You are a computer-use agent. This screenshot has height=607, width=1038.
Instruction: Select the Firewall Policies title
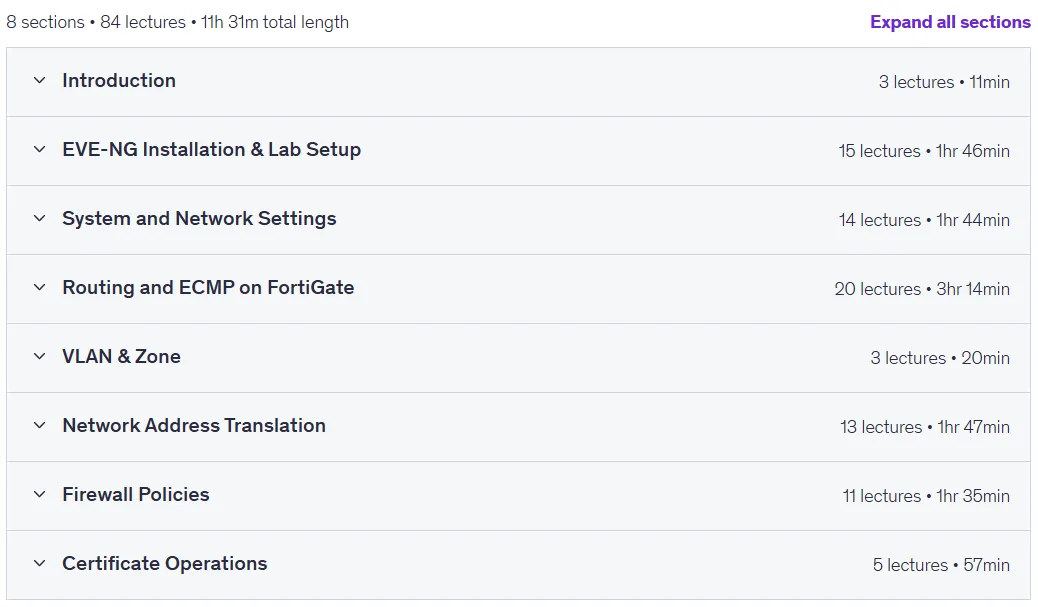(136, 494)
